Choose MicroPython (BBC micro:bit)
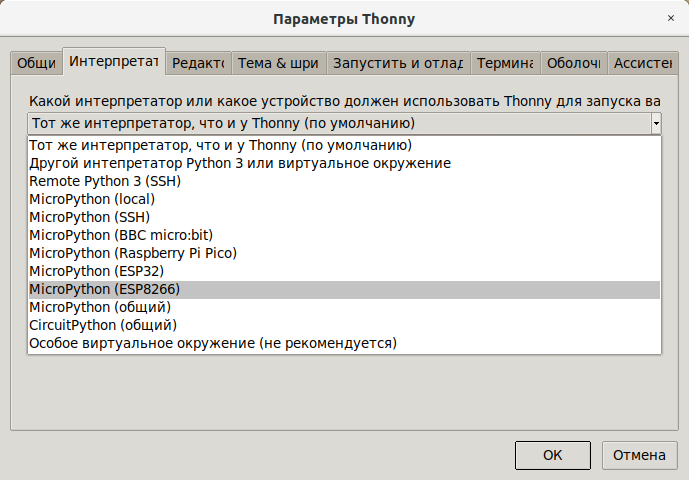The height and width of the screenshot is (480, 689). tap(344, 236)
